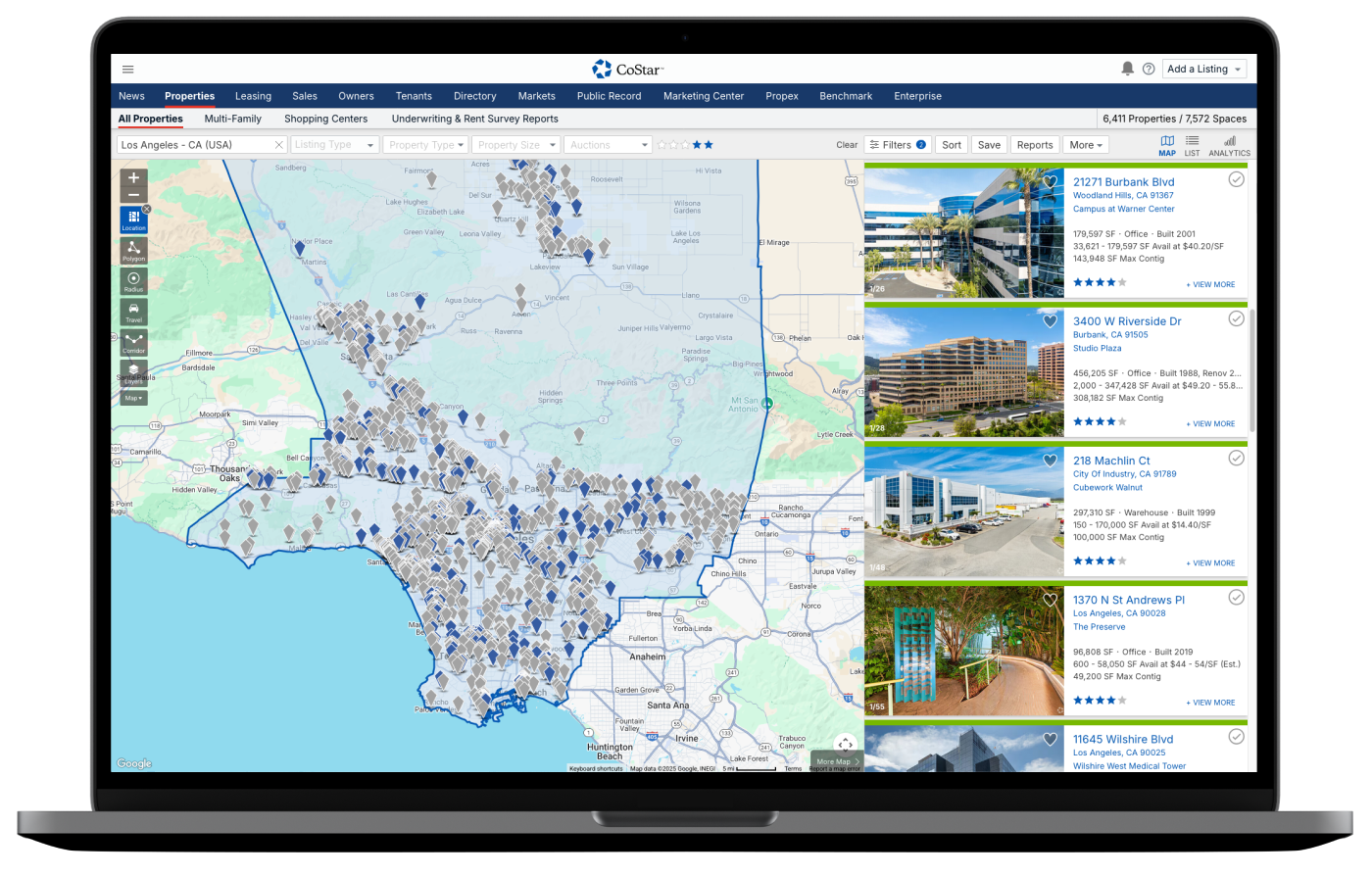Open the notifications bell
The image size is (1372, 876).
click(1127, 69)
